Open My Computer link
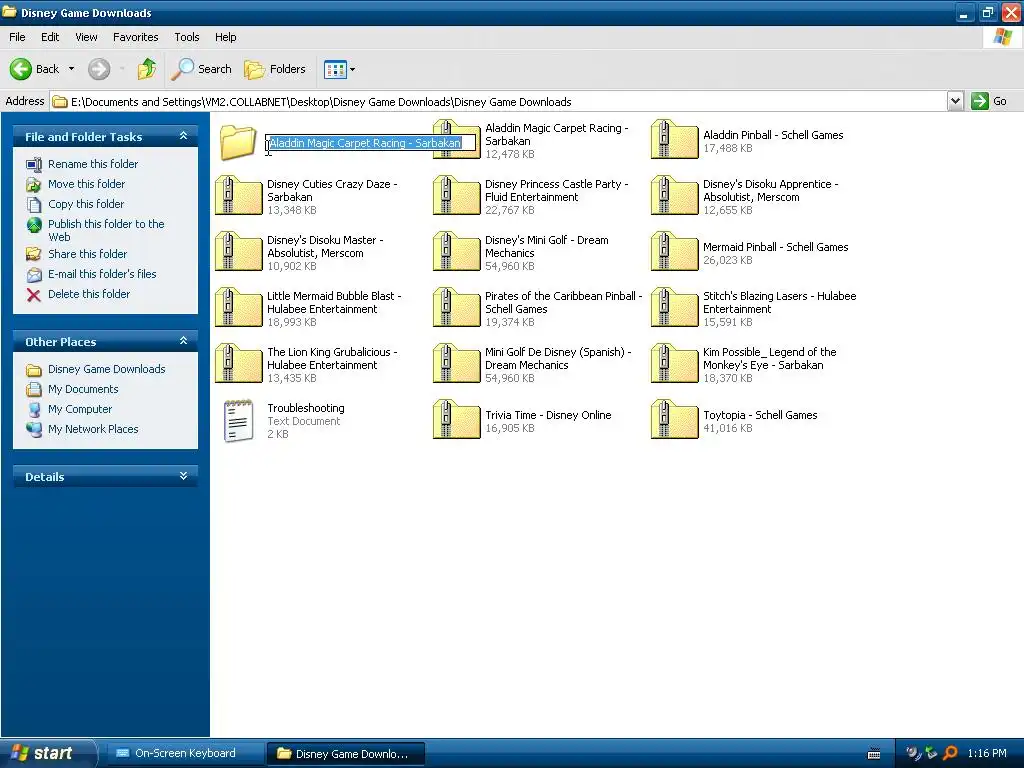1024x768 pixels. (x=80, y=409)
